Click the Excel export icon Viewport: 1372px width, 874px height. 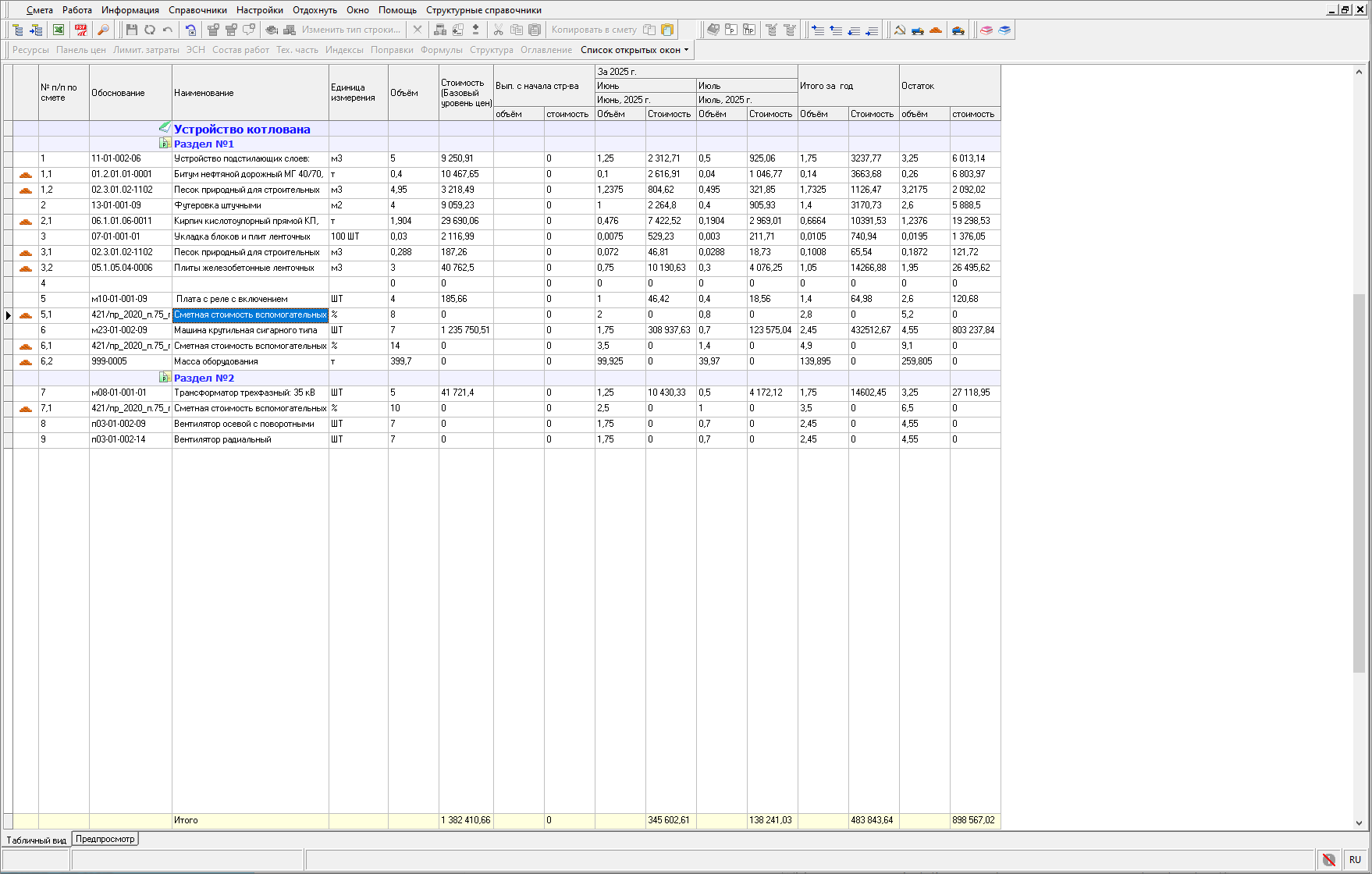59,30
